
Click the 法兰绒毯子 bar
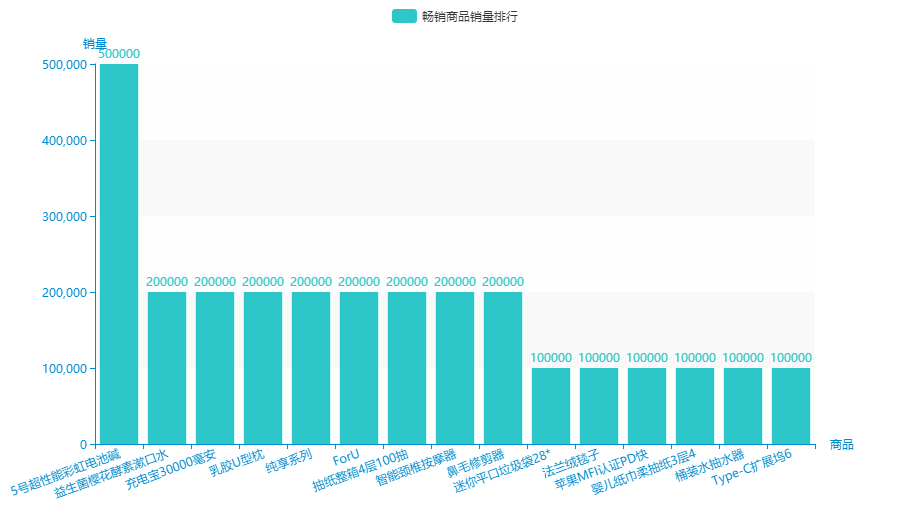coord(599,406)
